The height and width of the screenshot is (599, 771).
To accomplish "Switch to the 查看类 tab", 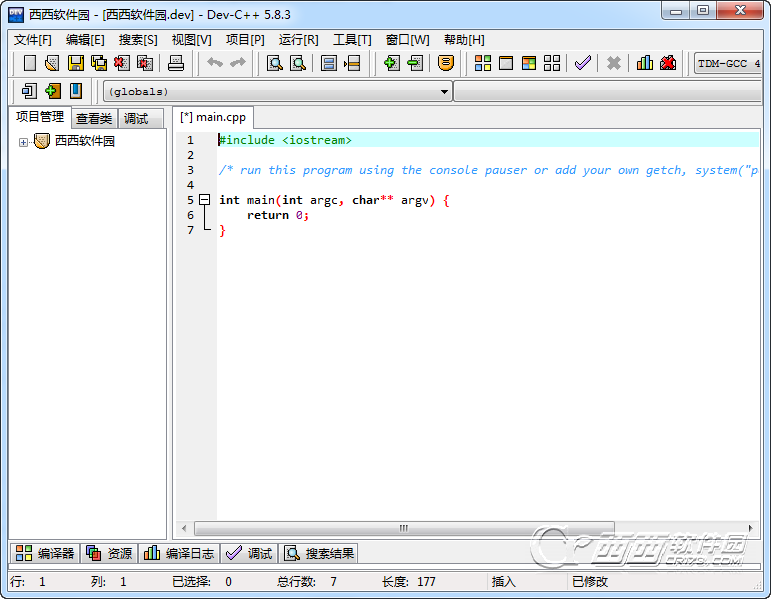I will click(94, 119).
